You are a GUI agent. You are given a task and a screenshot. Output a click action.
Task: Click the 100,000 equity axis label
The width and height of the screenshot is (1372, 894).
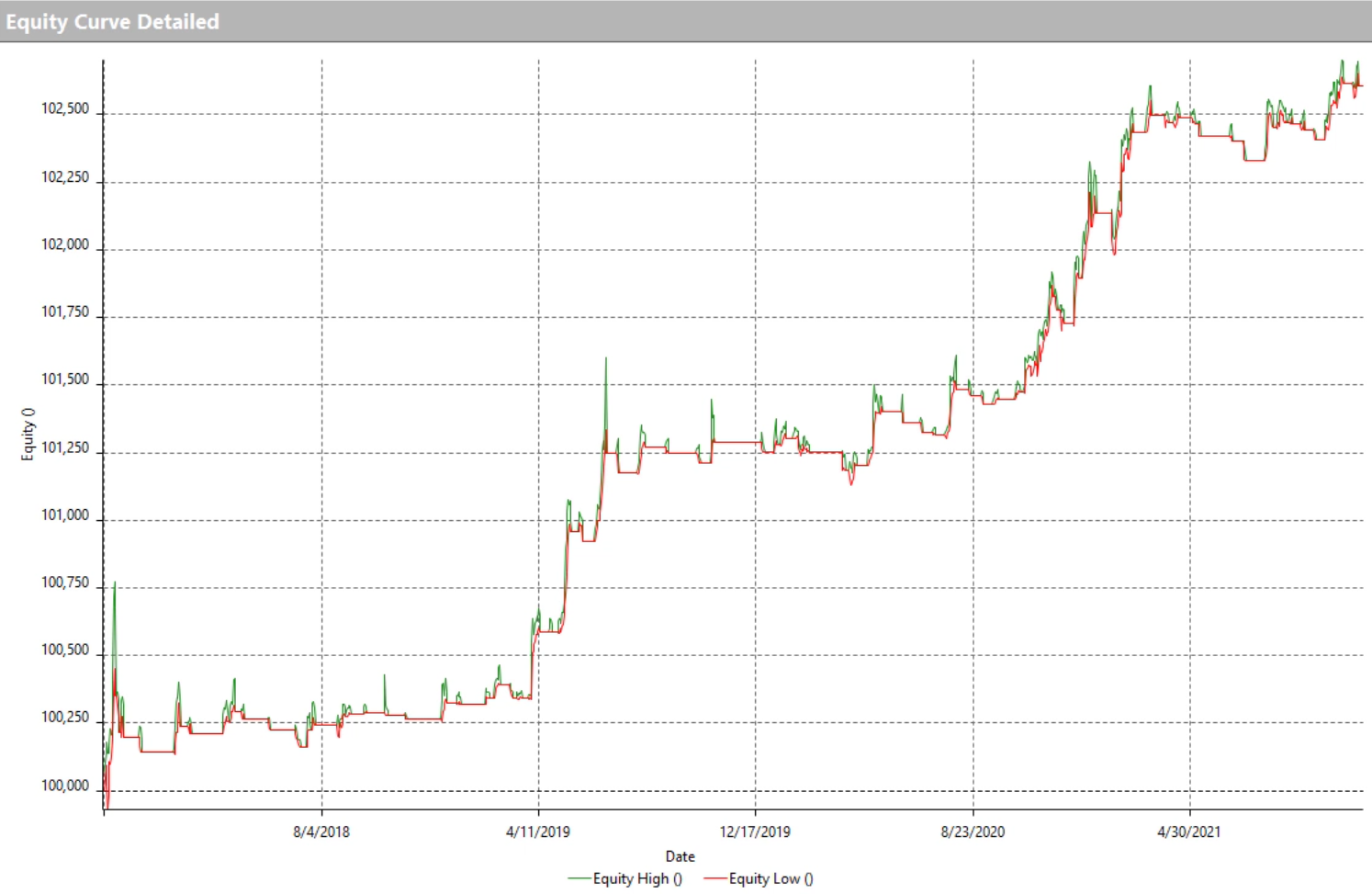pyautogui.click(x=65, y=786)
